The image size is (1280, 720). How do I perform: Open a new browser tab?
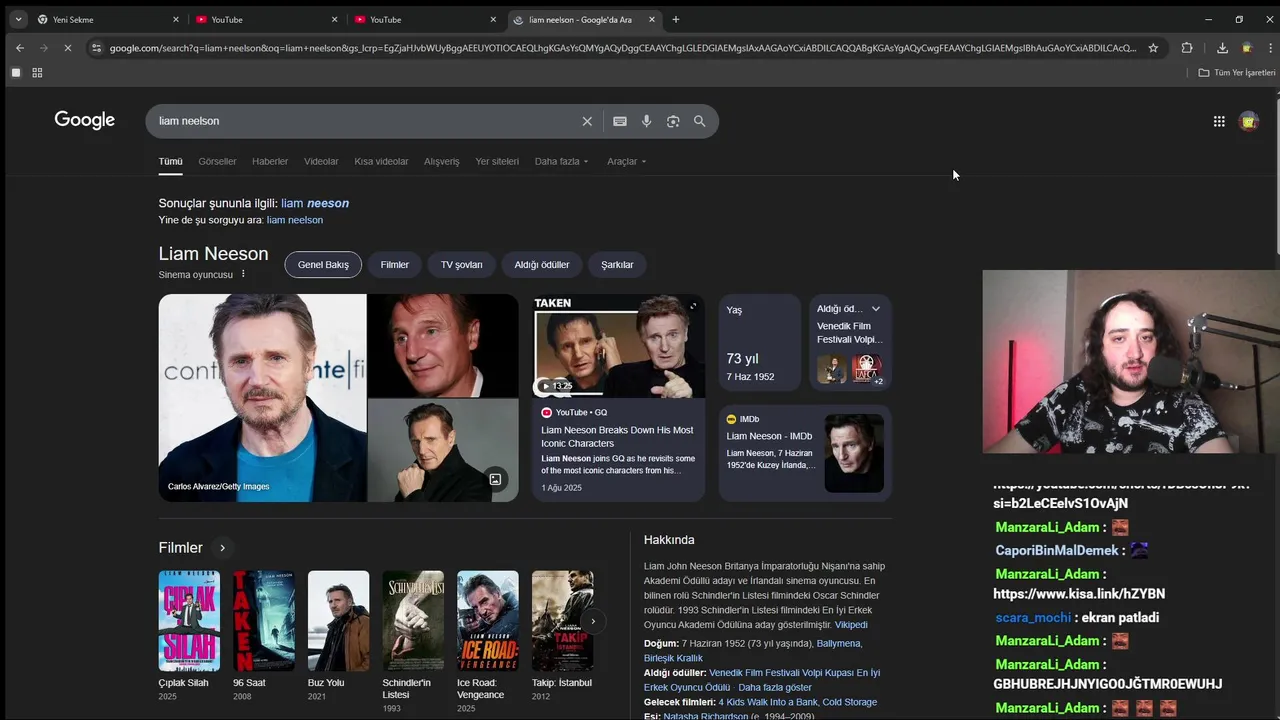pyautogui.click(x=675, y=19)
